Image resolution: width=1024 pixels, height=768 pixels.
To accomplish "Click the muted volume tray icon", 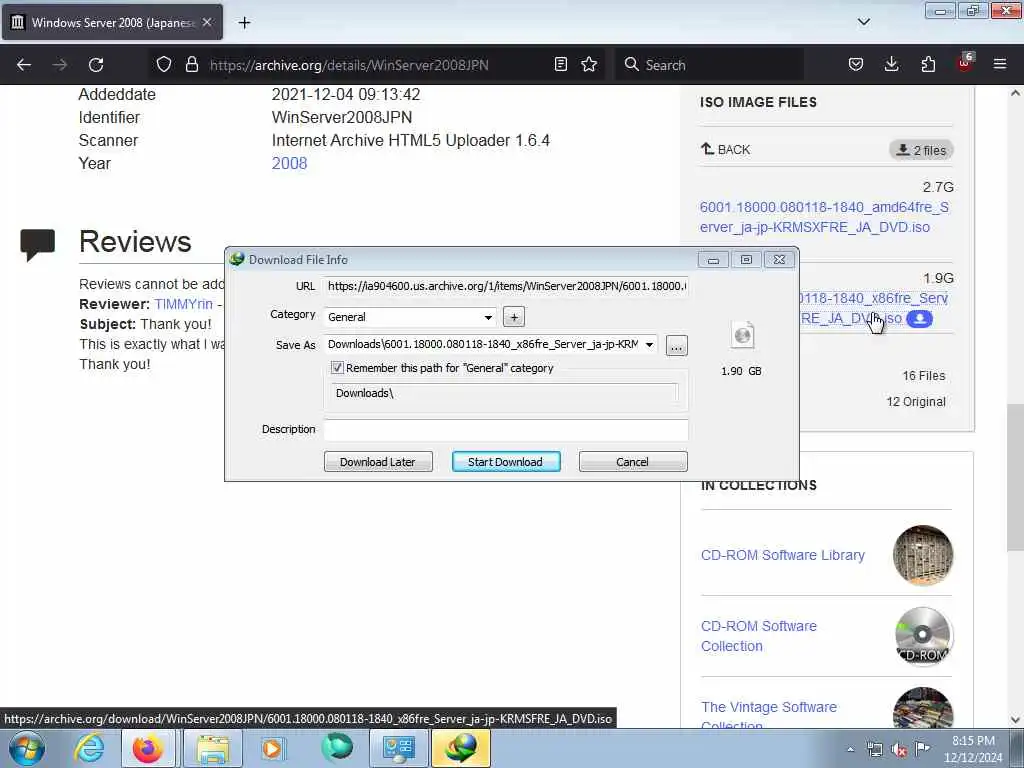I will (x=899, y=750).
